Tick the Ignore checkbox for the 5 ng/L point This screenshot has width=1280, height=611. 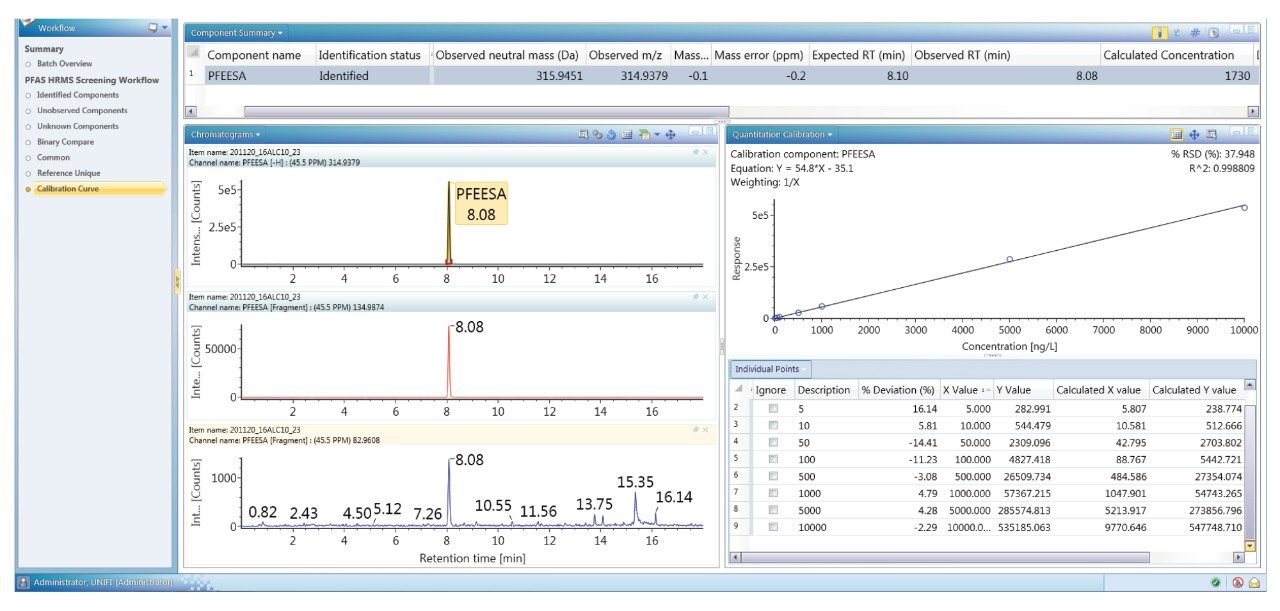773,409
